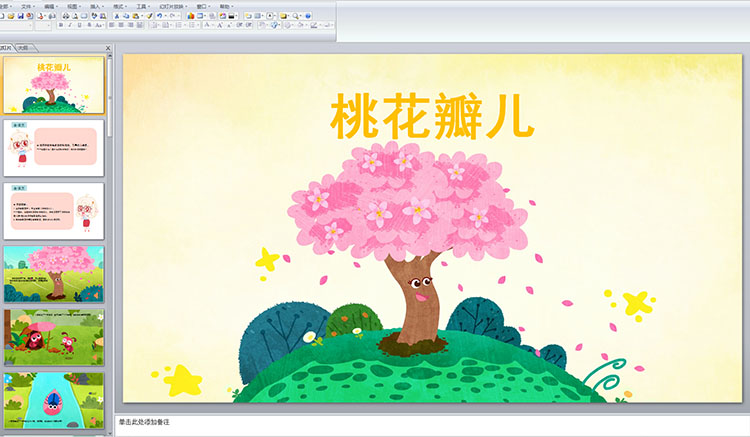The image size is (750, 437).
Task: Click the Insert Chart icon
Action: [191, 16]
